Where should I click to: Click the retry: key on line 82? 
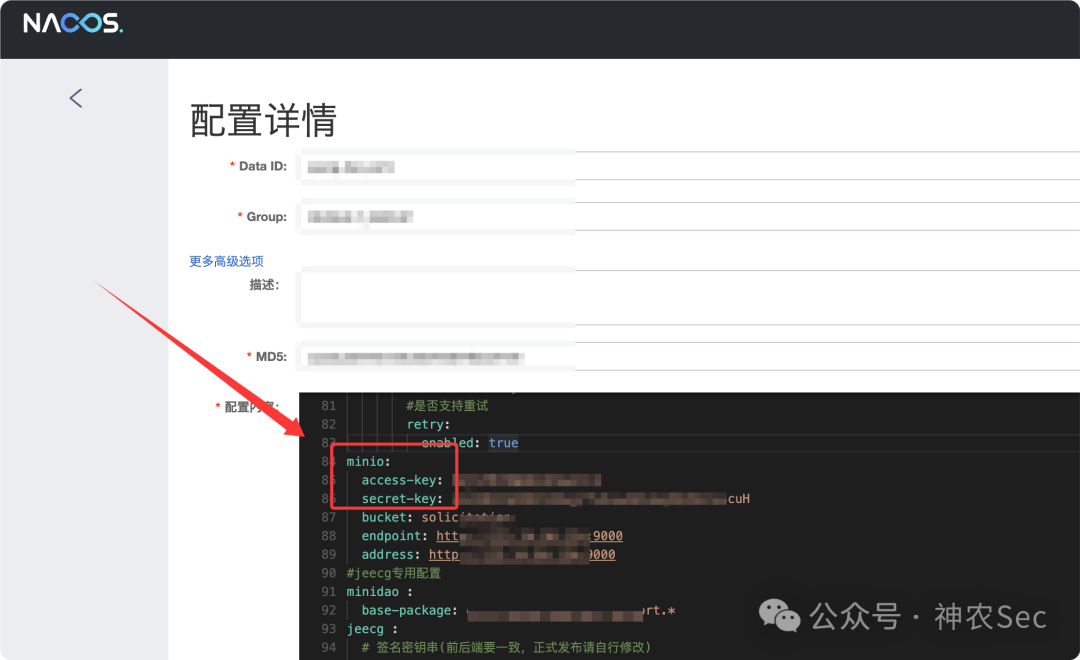pyautogui.click(x=428, y=424)
